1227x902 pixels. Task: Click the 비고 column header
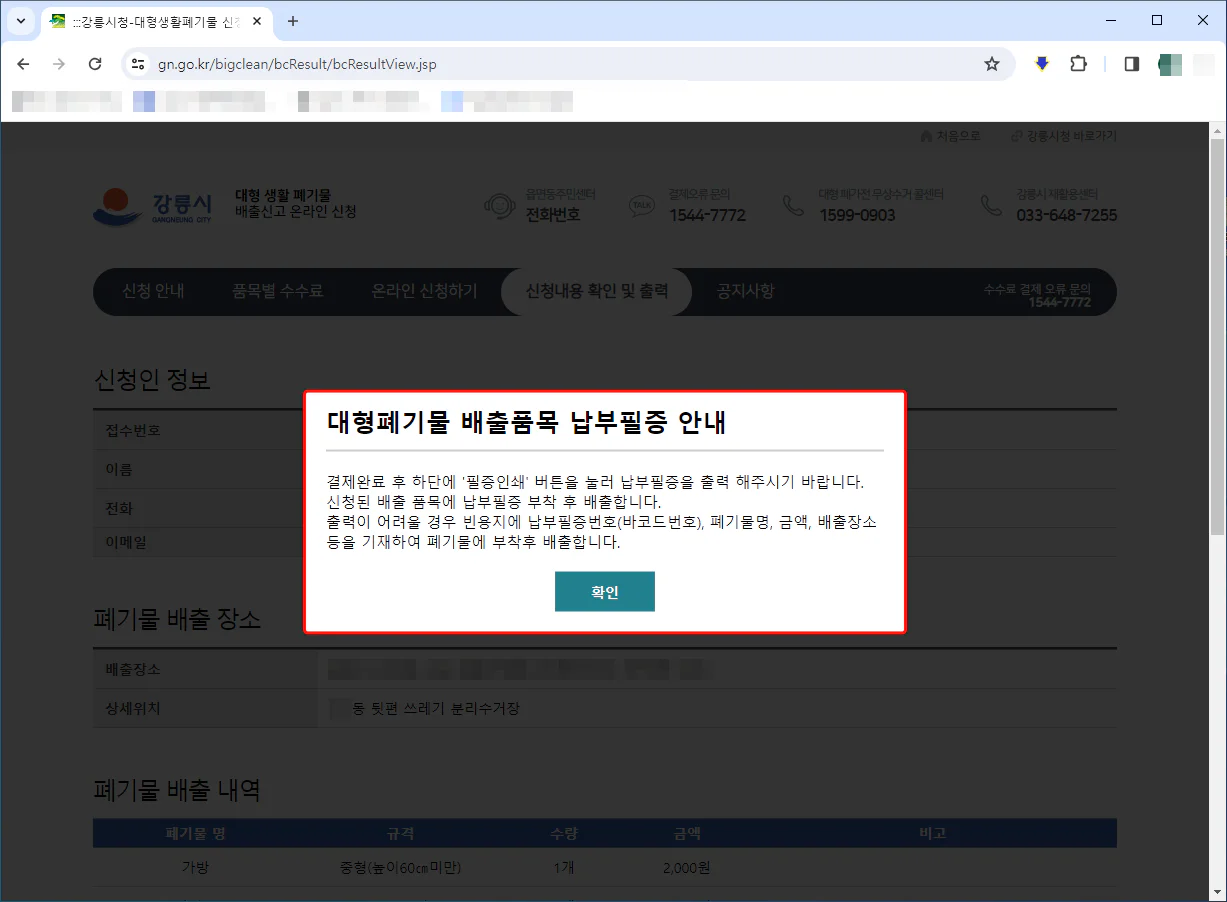click(932, 833)
